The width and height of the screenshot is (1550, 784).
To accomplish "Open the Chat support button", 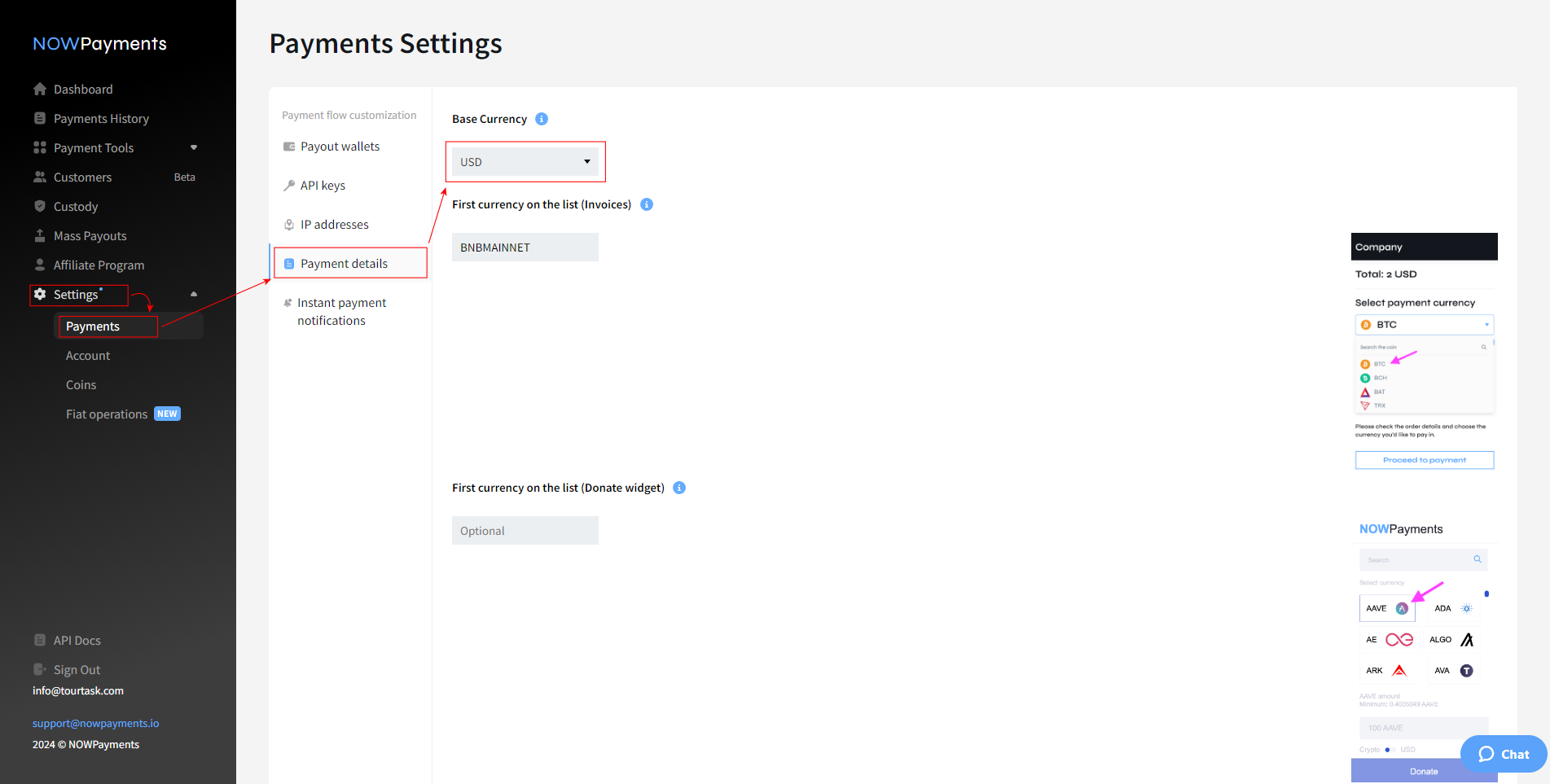I will tap(1504, 754).
